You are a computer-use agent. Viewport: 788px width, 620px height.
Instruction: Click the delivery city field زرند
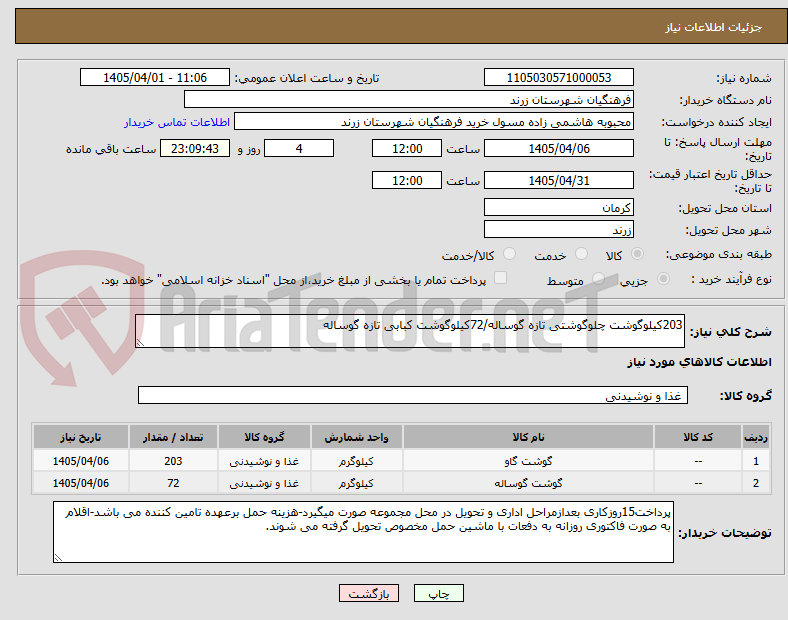click(558, 229)
